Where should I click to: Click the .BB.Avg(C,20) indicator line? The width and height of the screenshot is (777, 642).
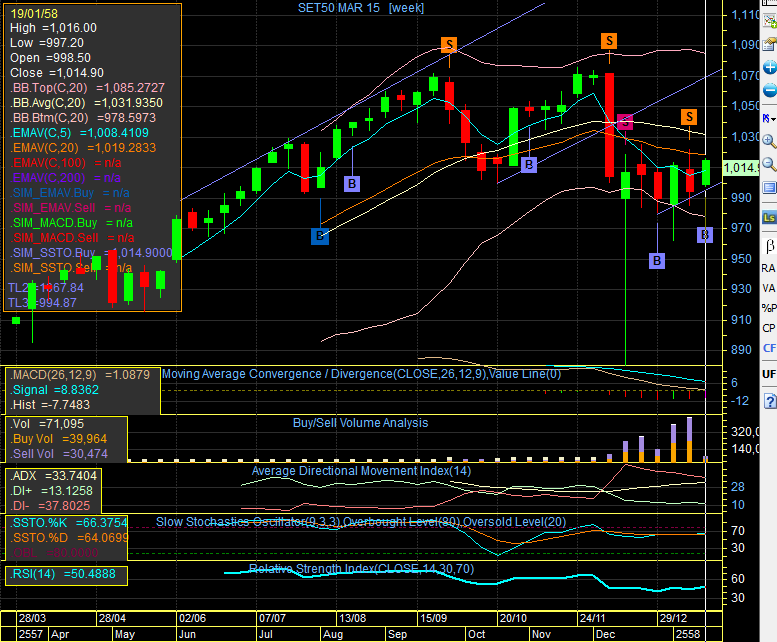[x=86, y=103]
